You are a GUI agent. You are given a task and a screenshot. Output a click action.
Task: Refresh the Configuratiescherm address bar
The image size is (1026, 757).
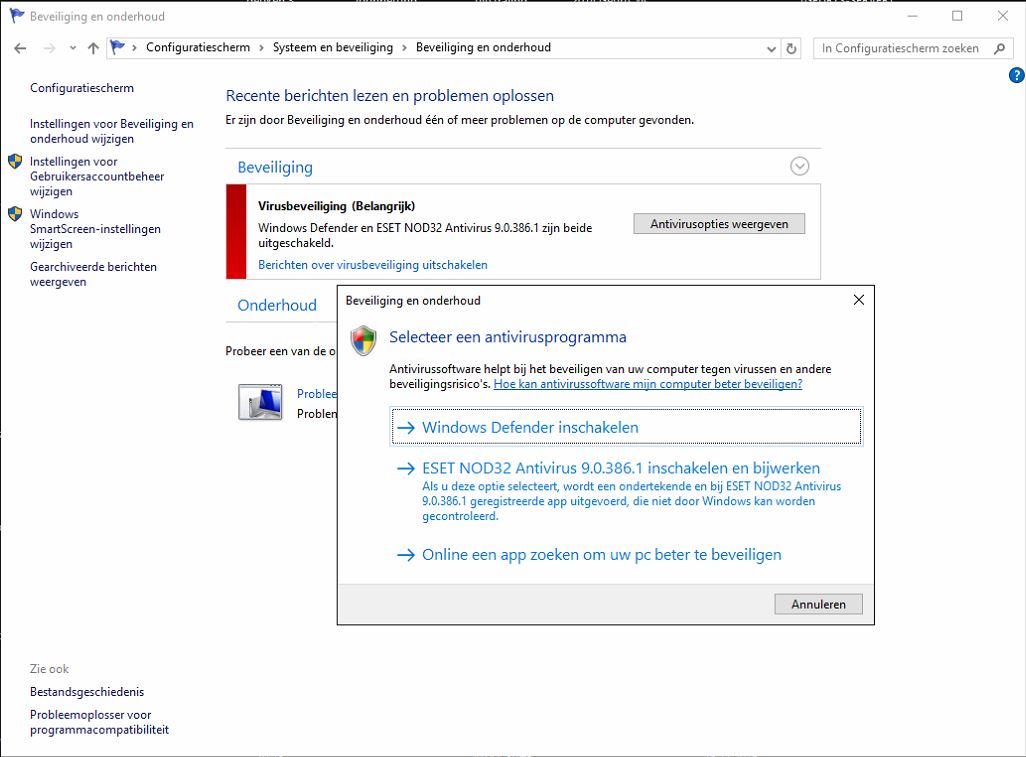click(x=791, y=48)
